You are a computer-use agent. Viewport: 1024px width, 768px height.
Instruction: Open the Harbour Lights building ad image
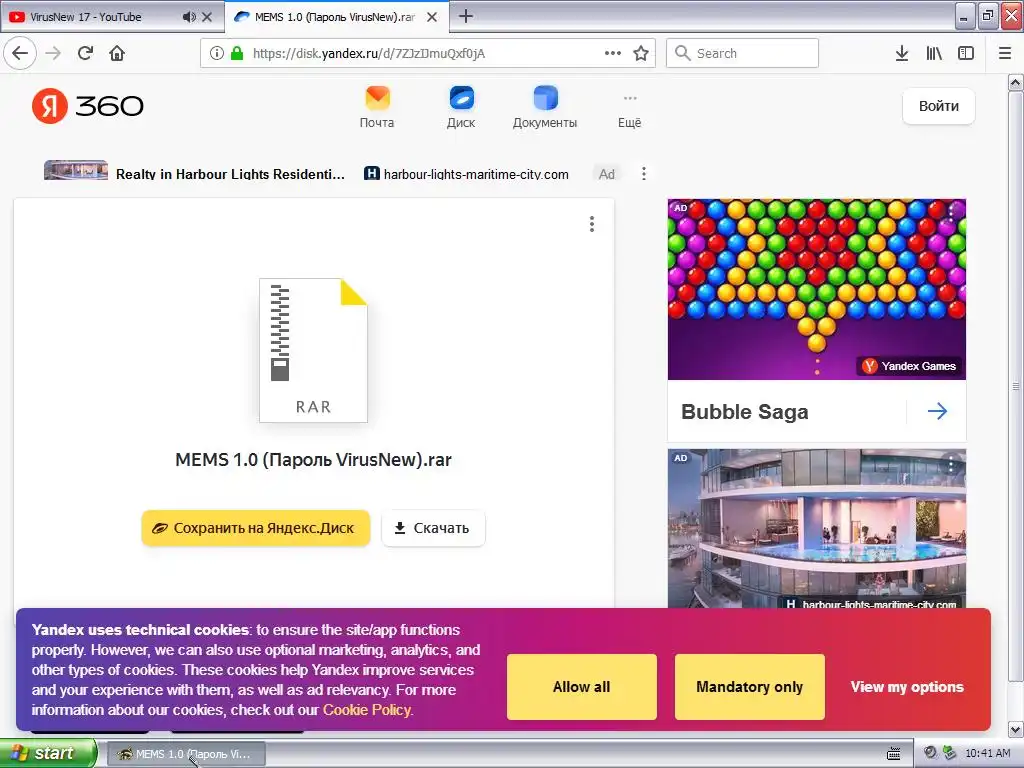point(816,528)
